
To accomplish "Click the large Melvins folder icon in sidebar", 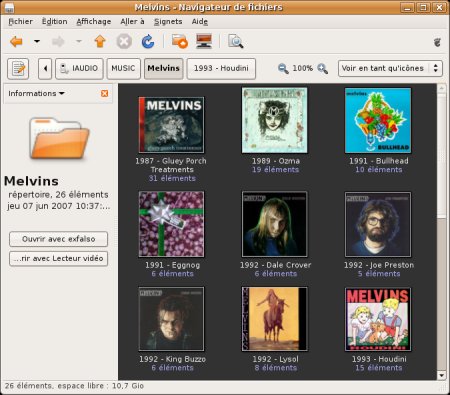I will (x=59, y=138).
